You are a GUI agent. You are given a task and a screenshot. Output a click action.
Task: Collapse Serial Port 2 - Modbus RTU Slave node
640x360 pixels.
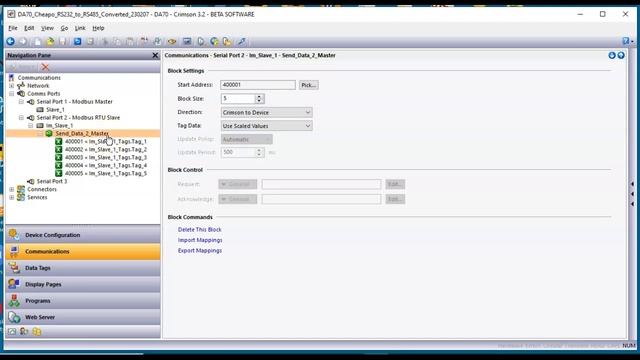point(21,118)
